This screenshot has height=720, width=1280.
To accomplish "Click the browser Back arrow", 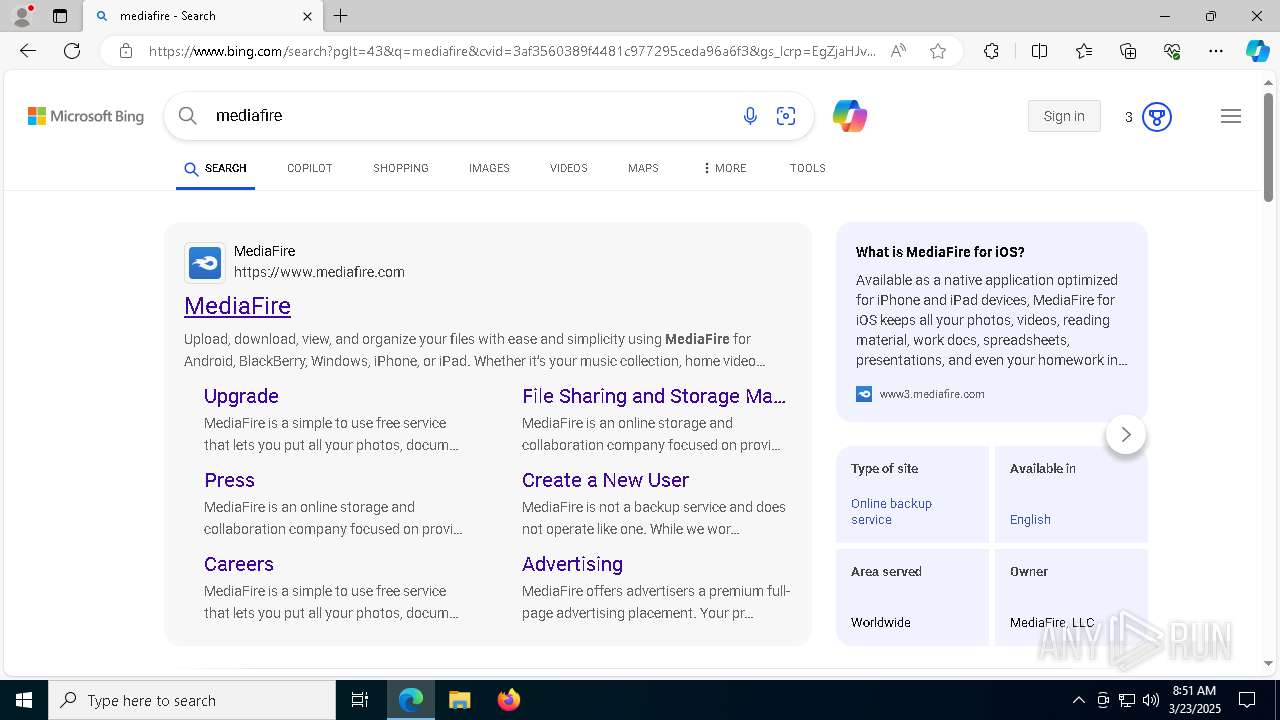I will pos(28,51).
